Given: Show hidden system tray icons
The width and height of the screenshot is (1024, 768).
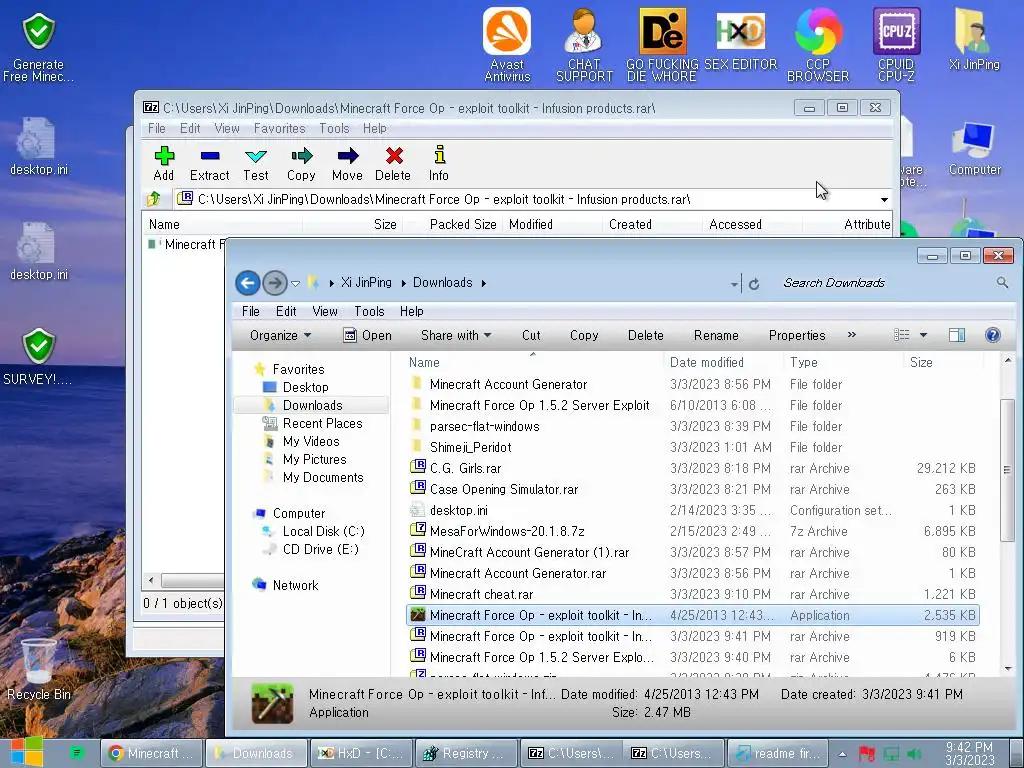Looking at the screenshot, I should pos(842,754).
